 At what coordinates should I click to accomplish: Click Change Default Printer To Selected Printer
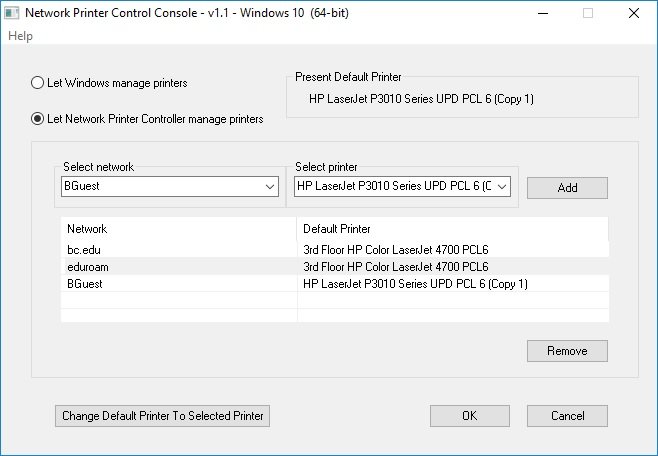pos(162,415)
